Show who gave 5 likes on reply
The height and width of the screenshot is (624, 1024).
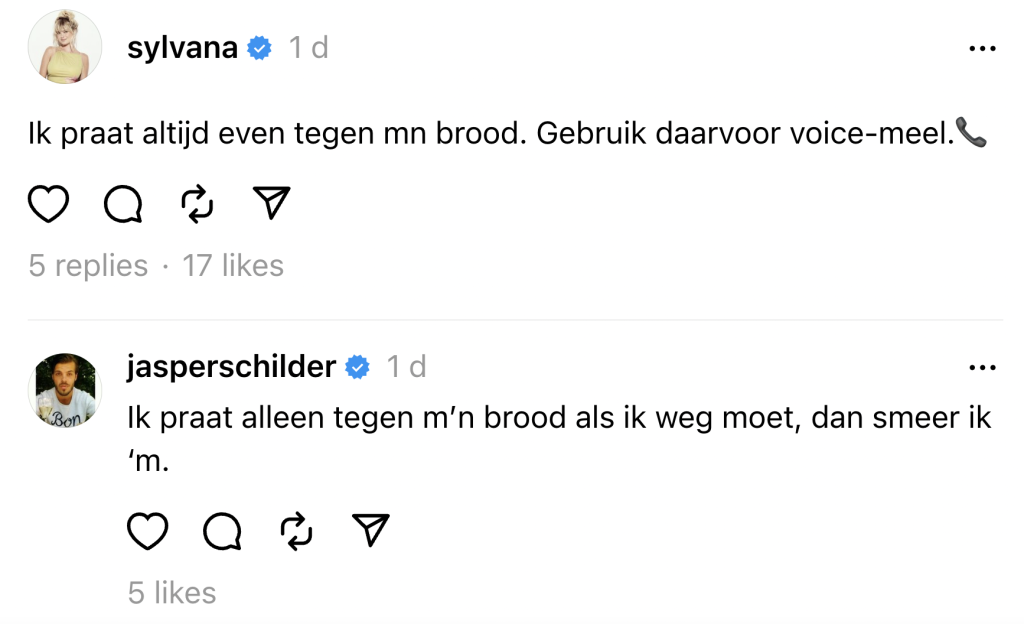(x=172, y=593)
